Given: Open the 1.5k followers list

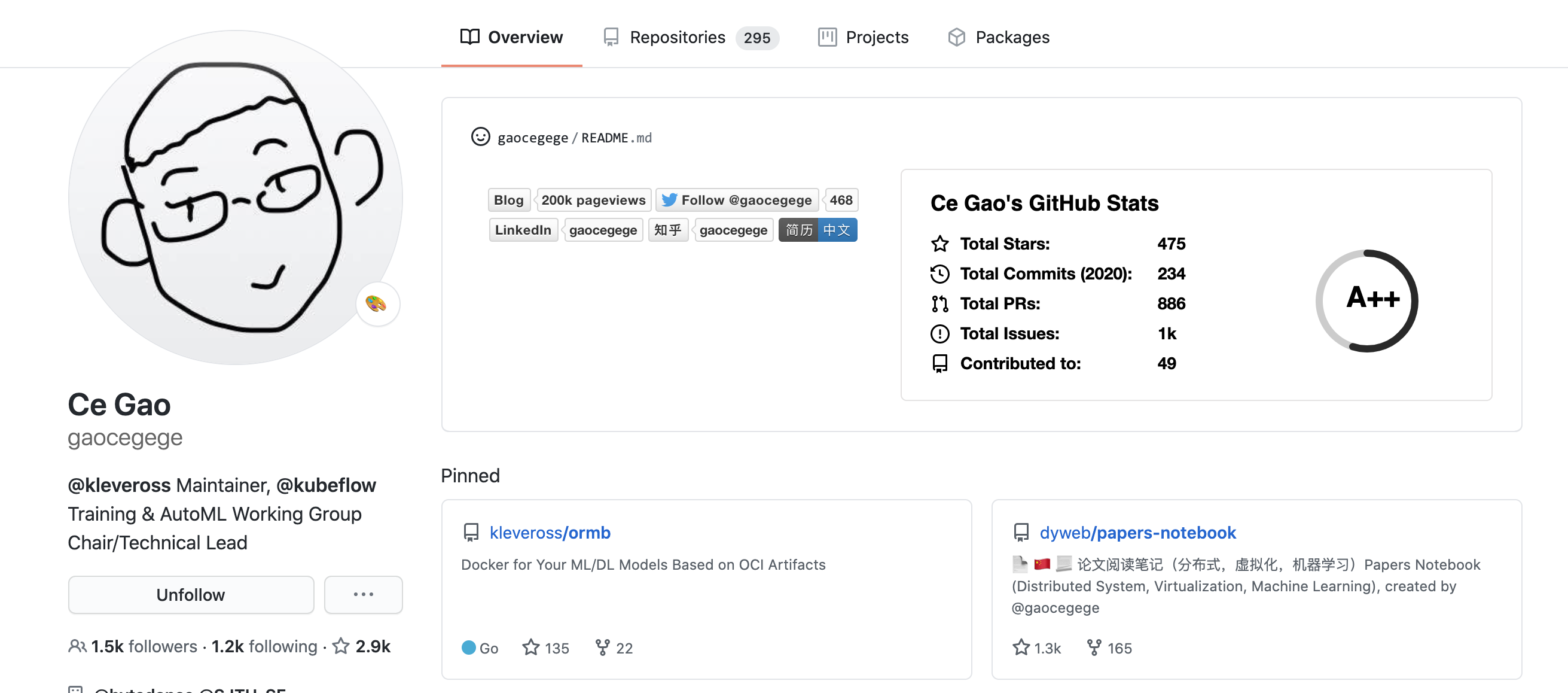Looking at the screenshot, I should pyautogui.click(x=144, y=646).
